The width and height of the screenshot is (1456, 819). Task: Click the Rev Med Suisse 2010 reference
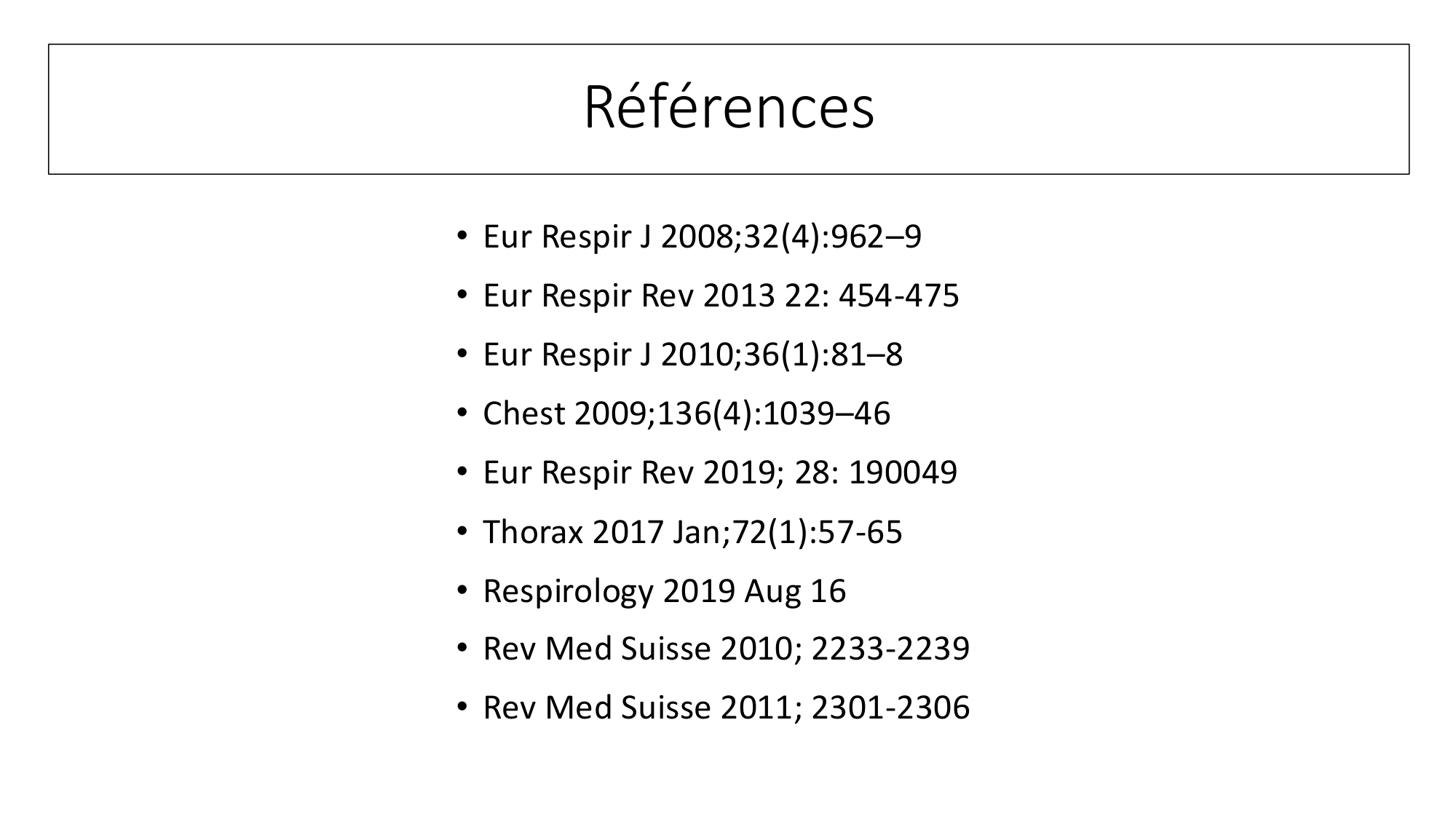(x=726, y=649)
